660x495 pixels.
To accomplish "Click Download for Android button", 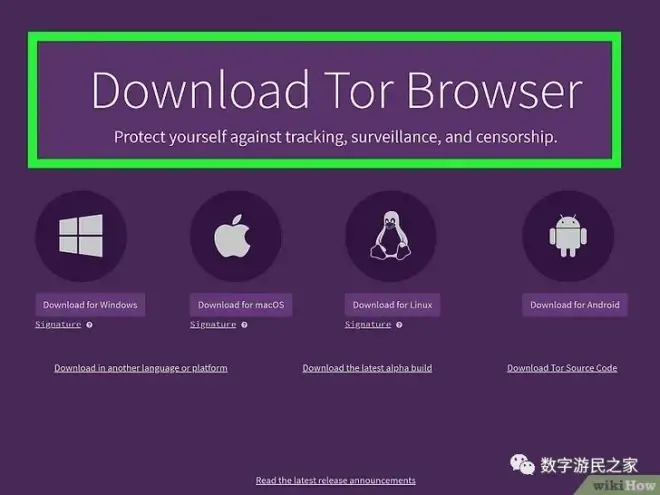I will click(575, 305).
